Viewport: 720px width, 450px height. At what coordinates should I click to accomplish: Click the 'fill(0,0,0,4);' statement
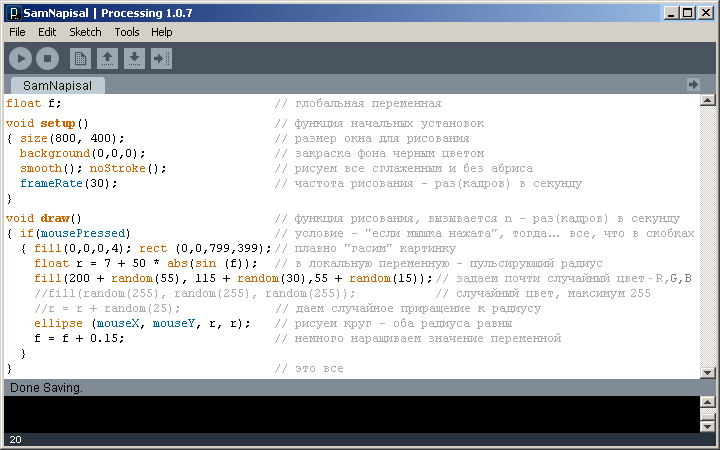tap(83, 249)
